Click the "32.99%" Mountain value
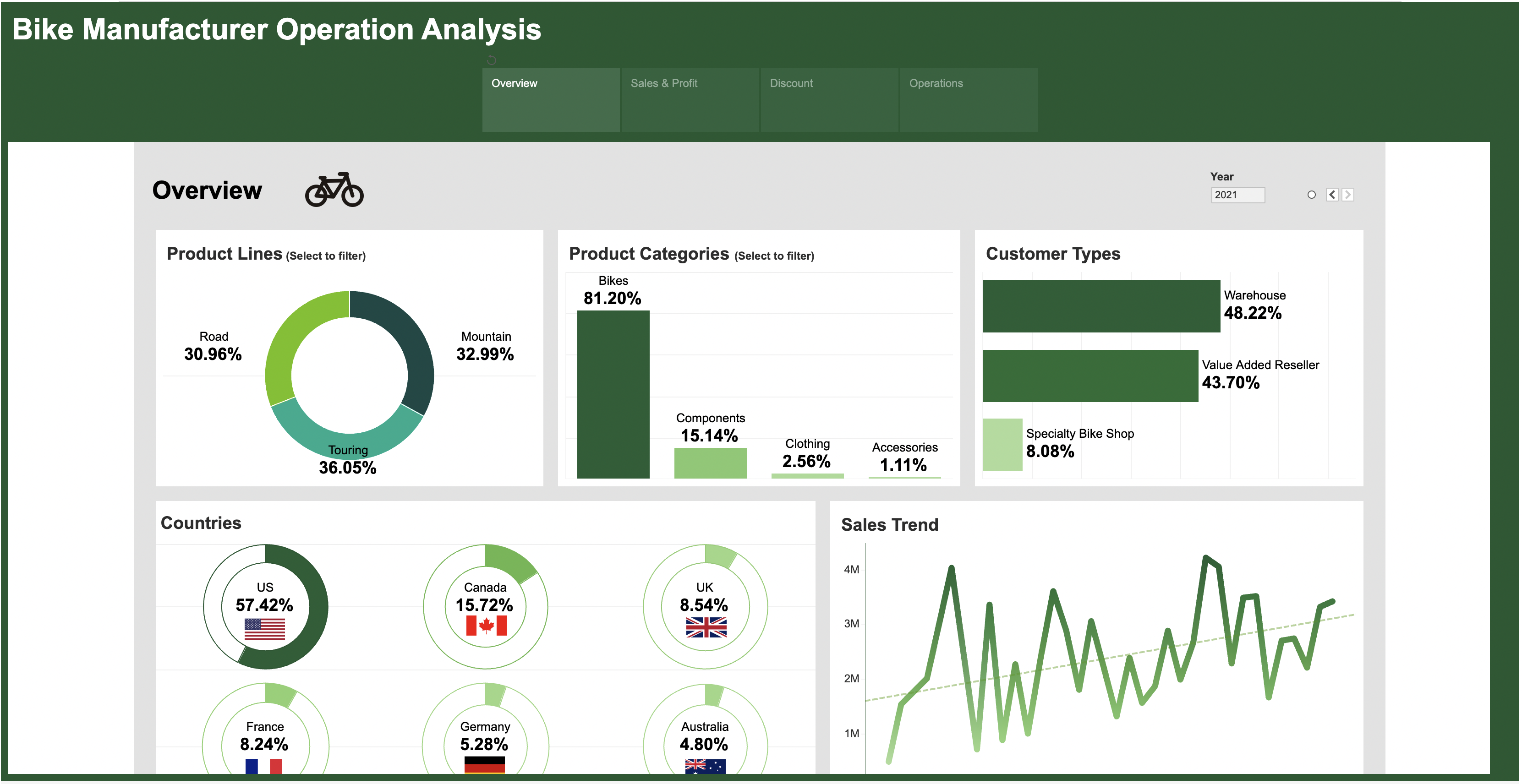Image resolution: width=1522 pixels, height=784 pixels. 485,354
